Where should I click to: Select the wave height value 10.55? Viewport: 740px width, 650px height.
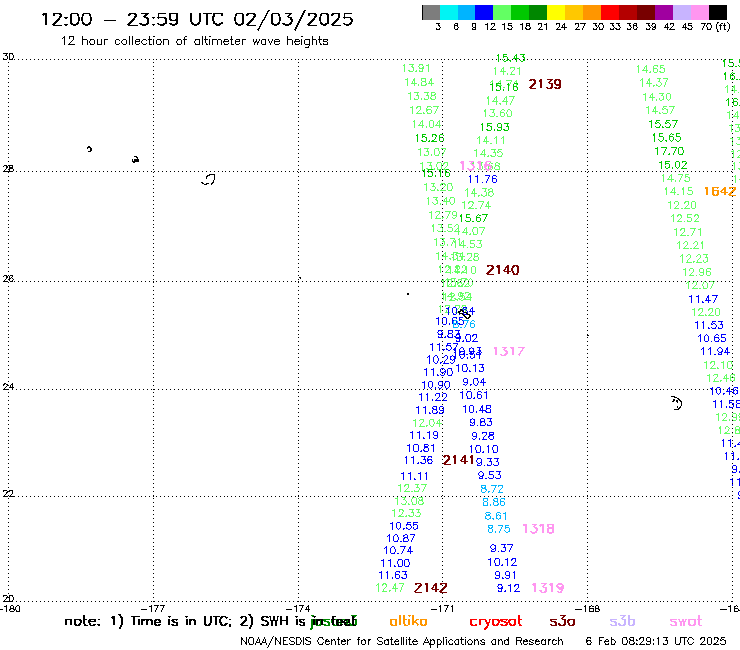(x=404, y=526)
